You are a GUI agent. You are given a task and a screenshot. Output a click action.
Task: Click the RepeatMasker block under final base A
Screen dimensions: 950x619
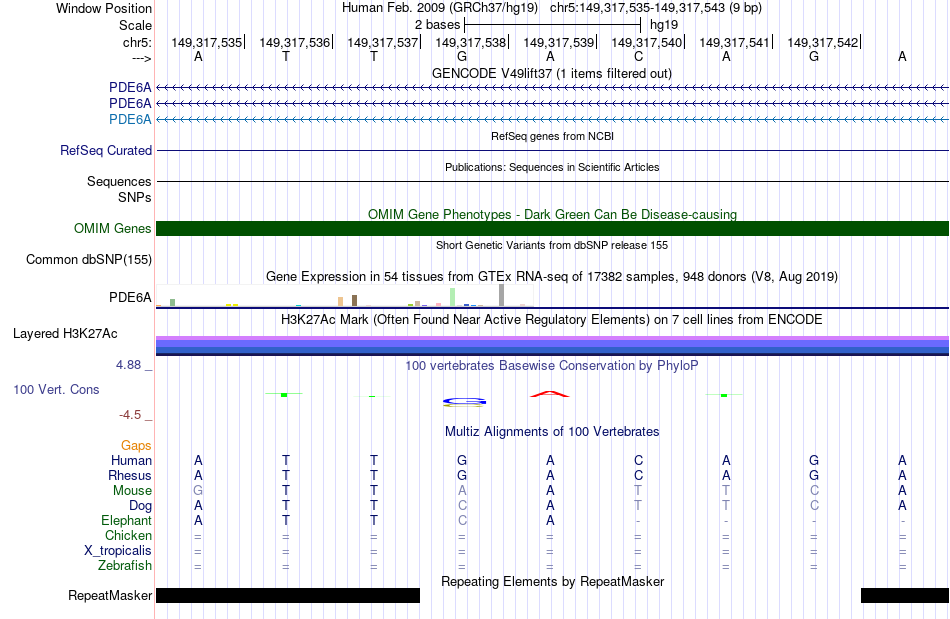(905, 595)
